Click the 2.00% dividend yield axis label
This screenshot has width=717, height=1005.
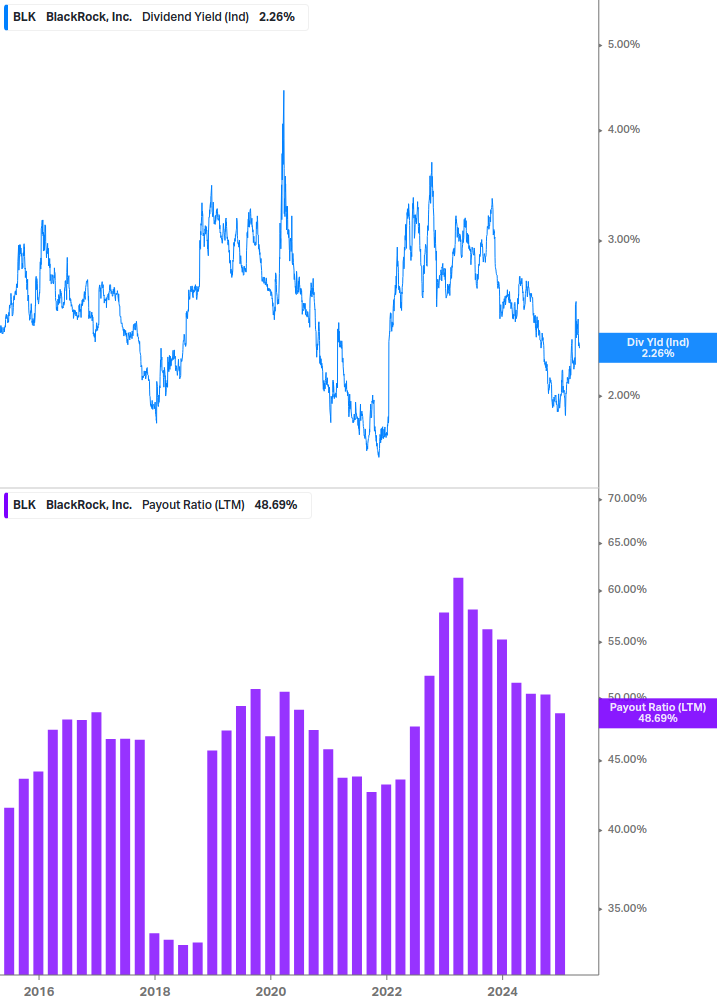tap(623, 395)
